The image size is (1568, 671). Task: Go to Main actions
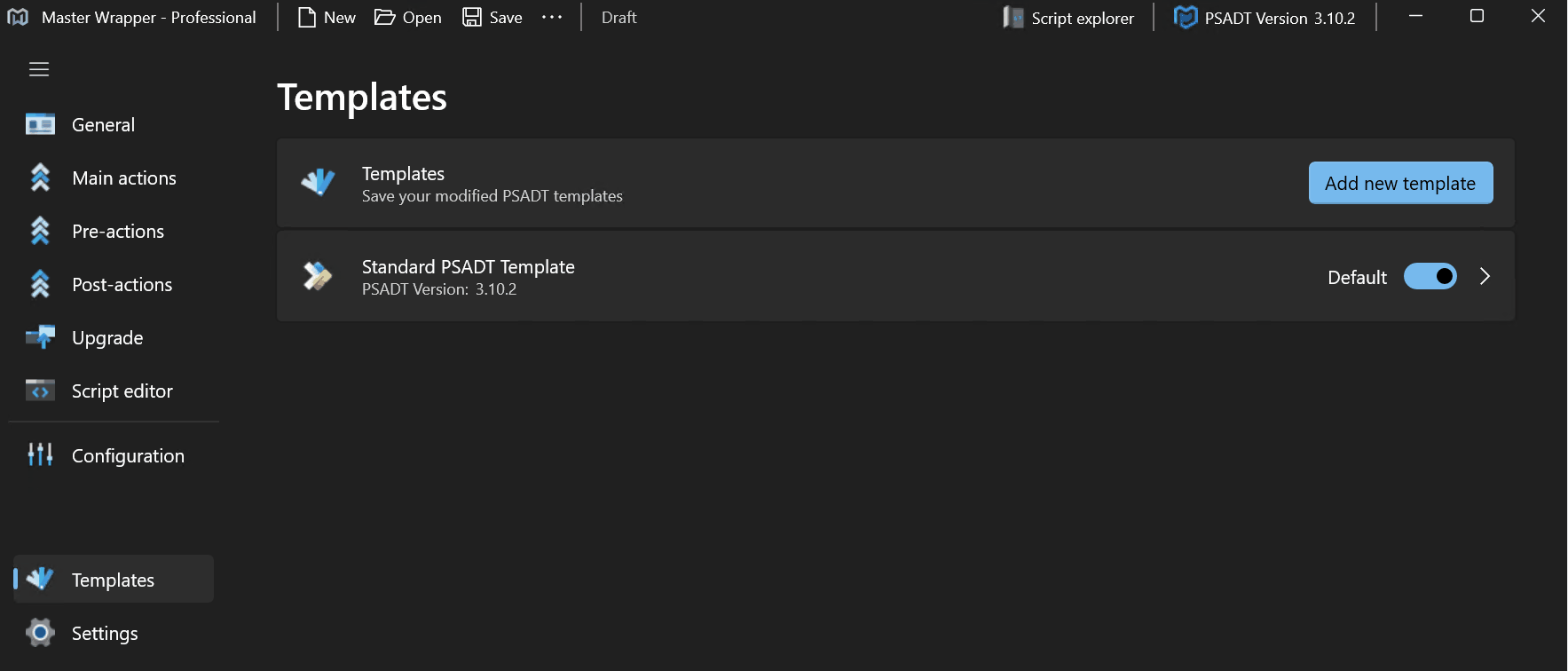tap(114, 178)
